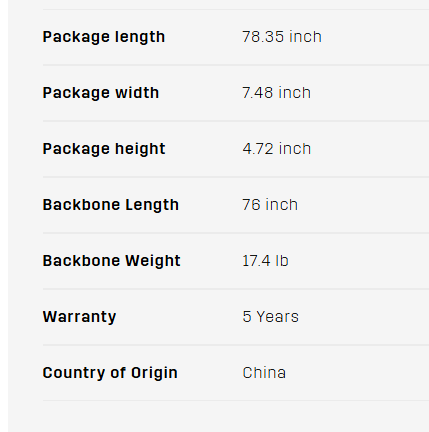
Task: Click the Warranty label
Action: click(79, 317)
